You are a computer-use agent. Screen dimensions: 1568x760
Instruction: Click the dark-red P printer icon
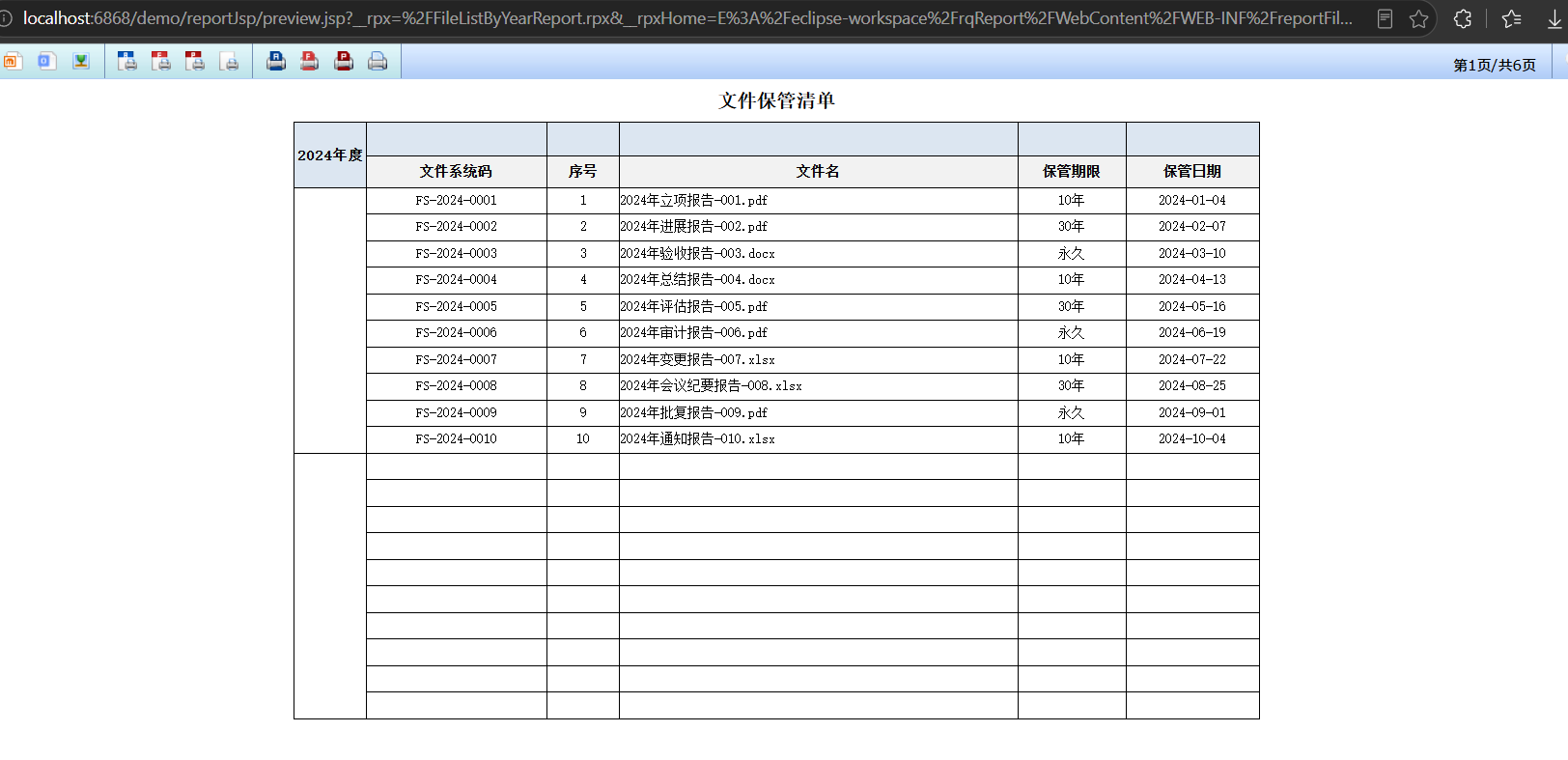(344, 61)
